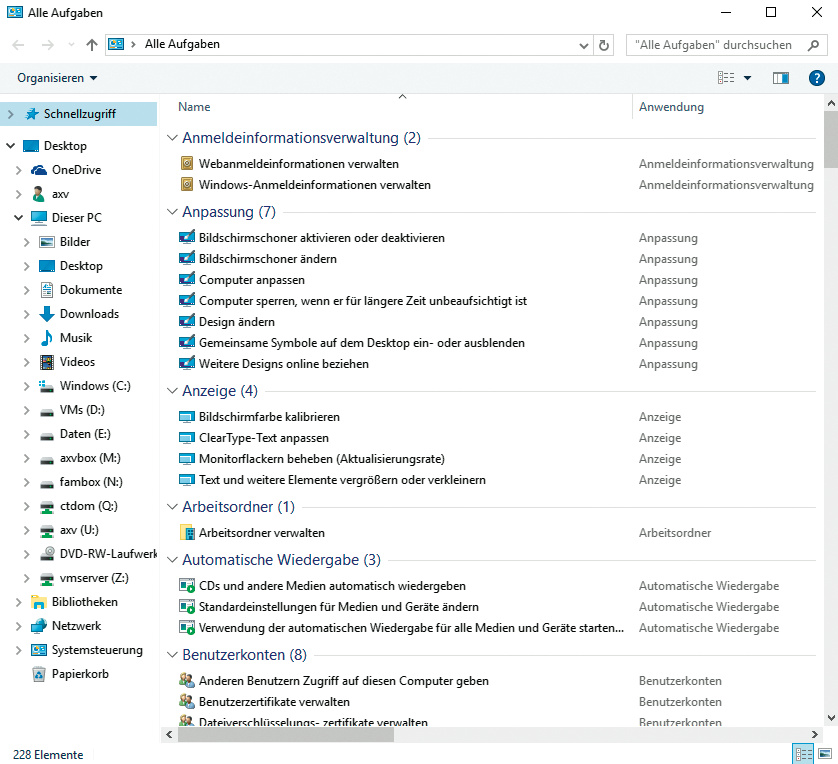Image resolution: width=838 pixels, height=764 pixels.
Task: Switch to details view in status bar
Action: tap(803, 754)
